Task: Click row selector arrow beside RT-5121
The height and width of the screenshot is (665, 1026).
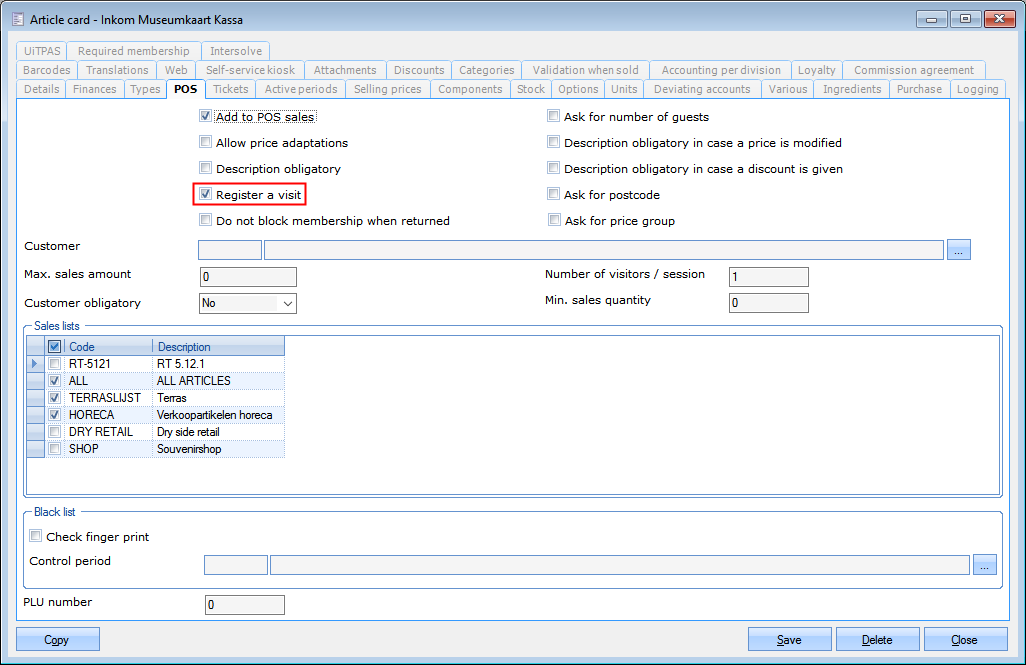Action: 35,364
